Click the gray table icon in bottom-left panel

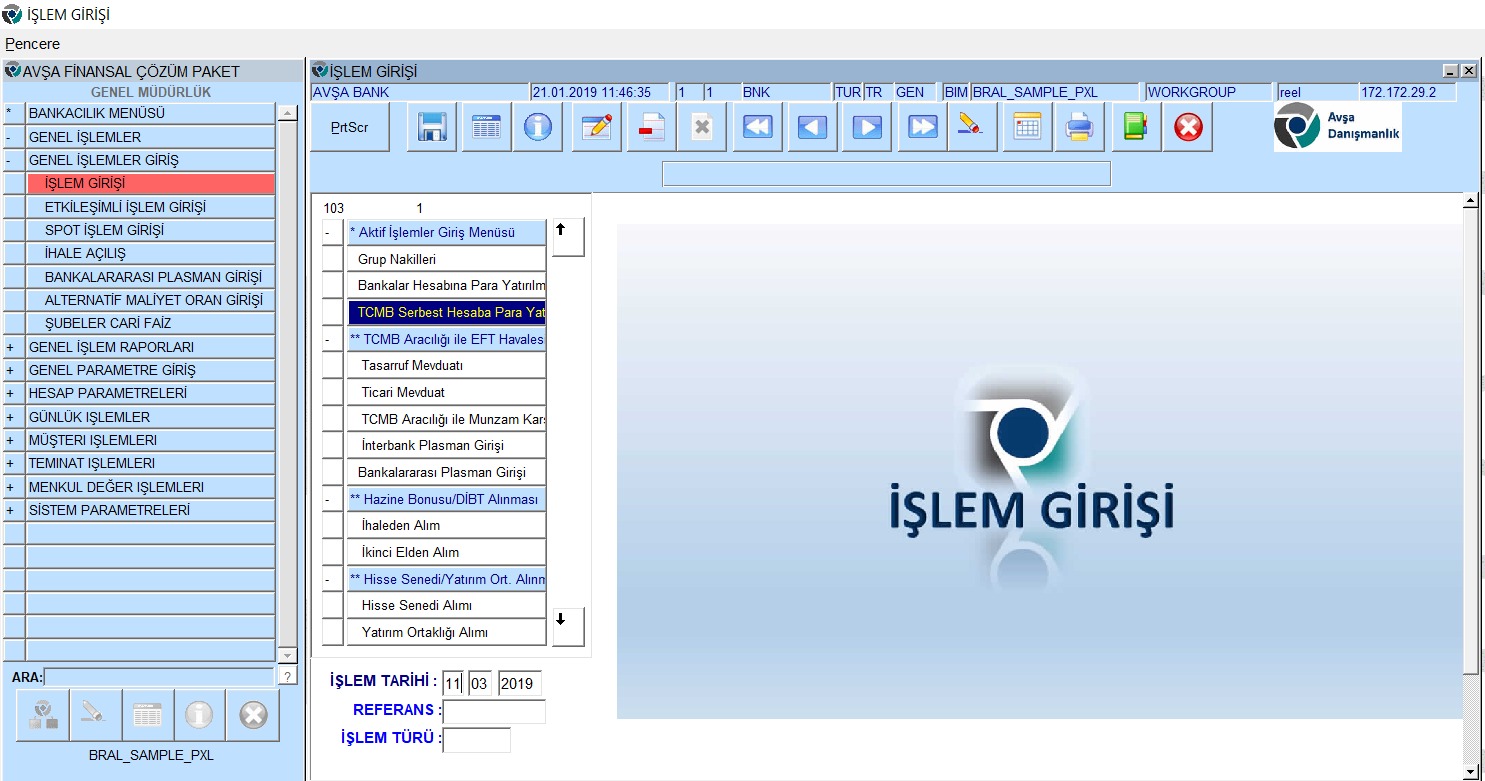coord(147,714)
